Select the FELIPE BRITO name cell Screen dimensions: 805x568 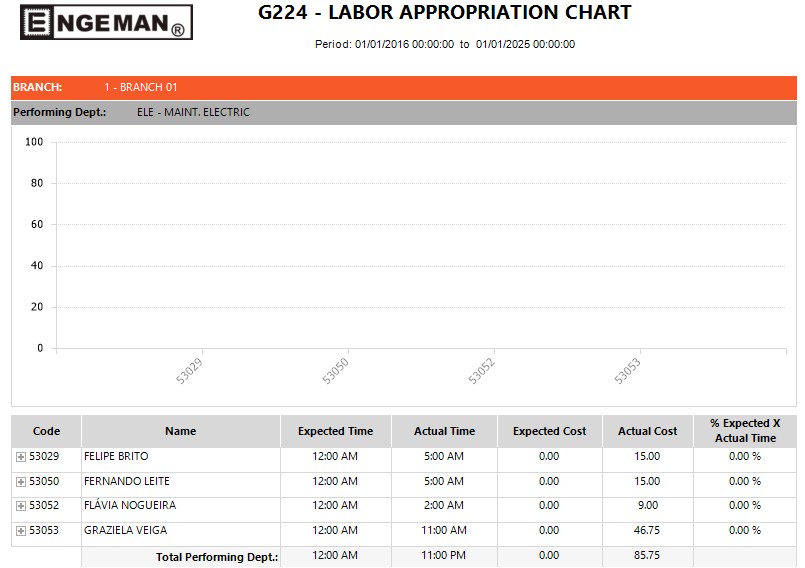[x=116, y=457]
